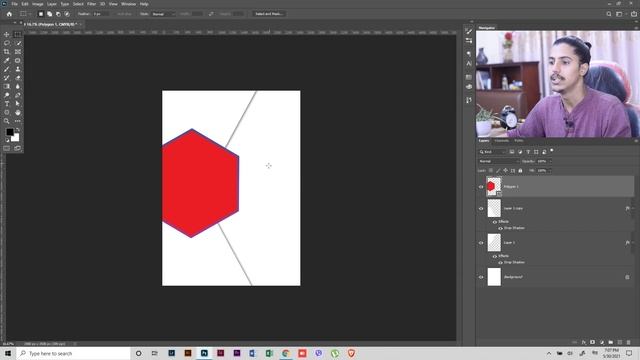Hide the Polygon 1 layer

pos(481,187)
